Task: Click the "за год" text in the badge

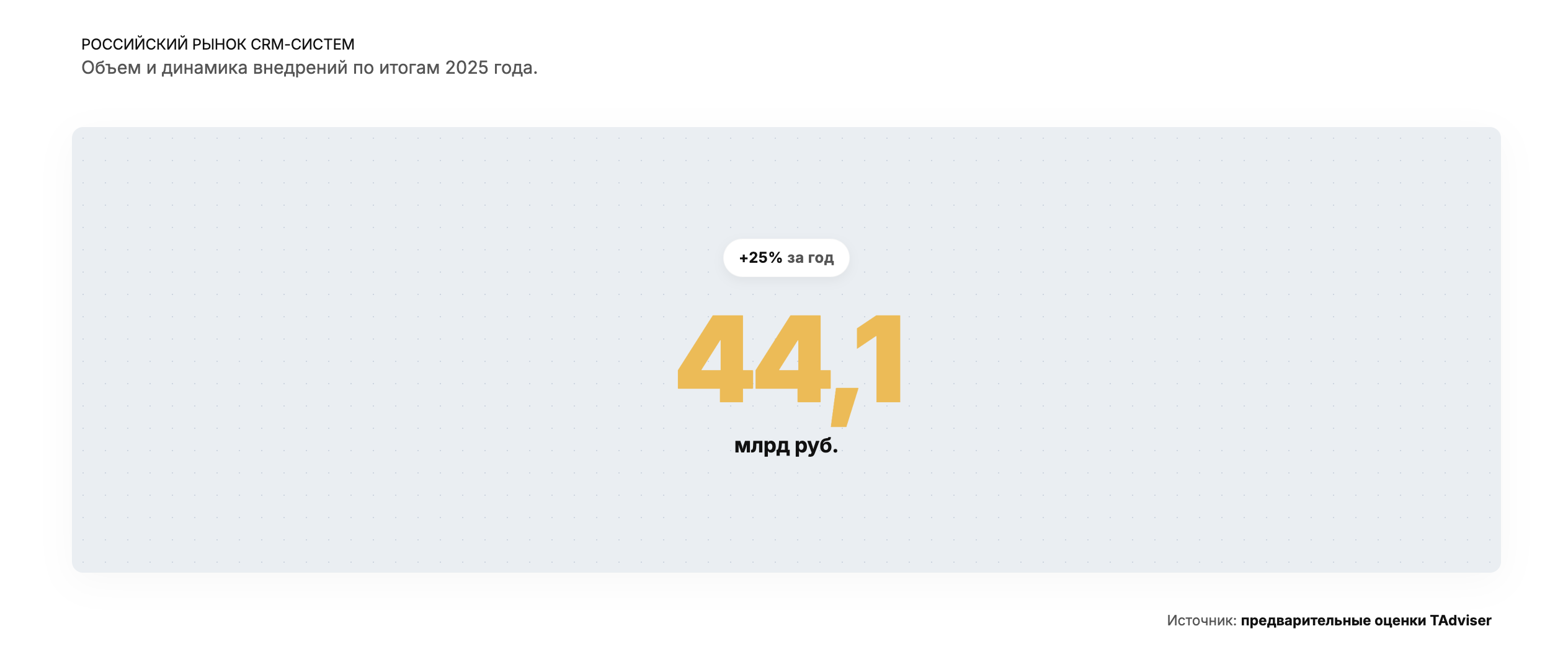Action: point(811,258)
